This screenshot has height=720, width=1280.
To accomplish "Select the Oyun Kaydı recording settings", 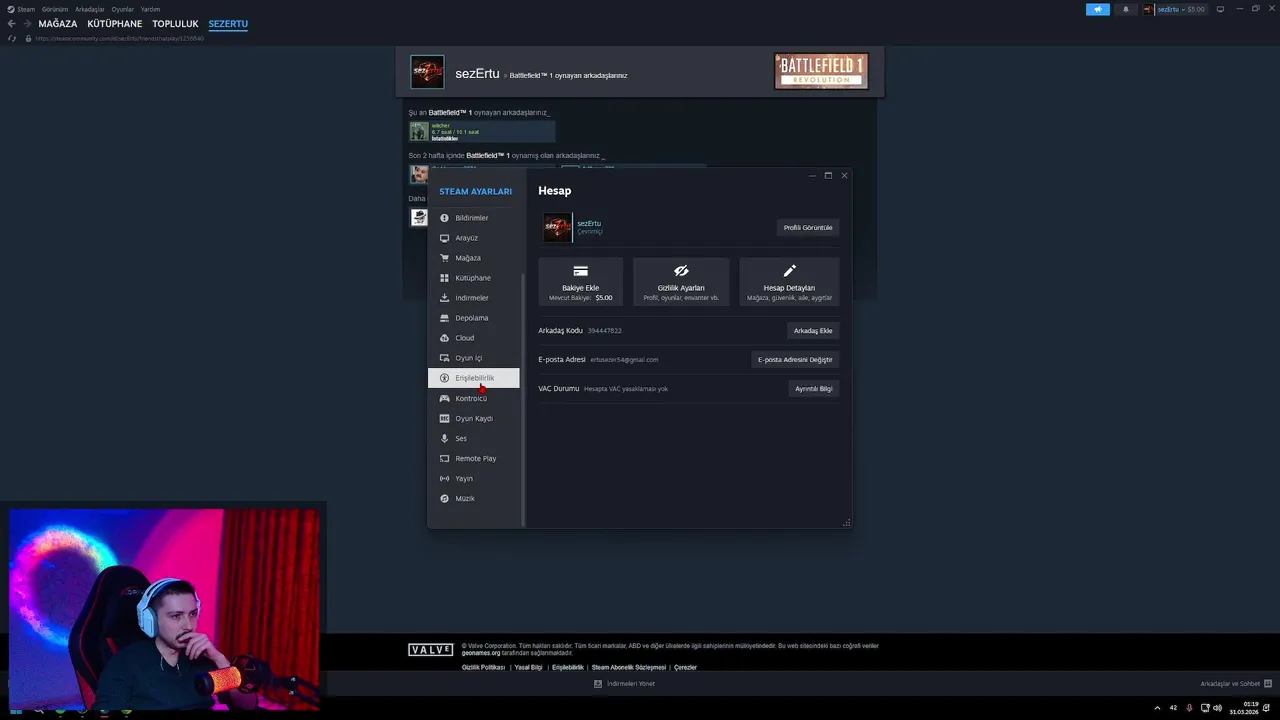I will tap(473, 418).
